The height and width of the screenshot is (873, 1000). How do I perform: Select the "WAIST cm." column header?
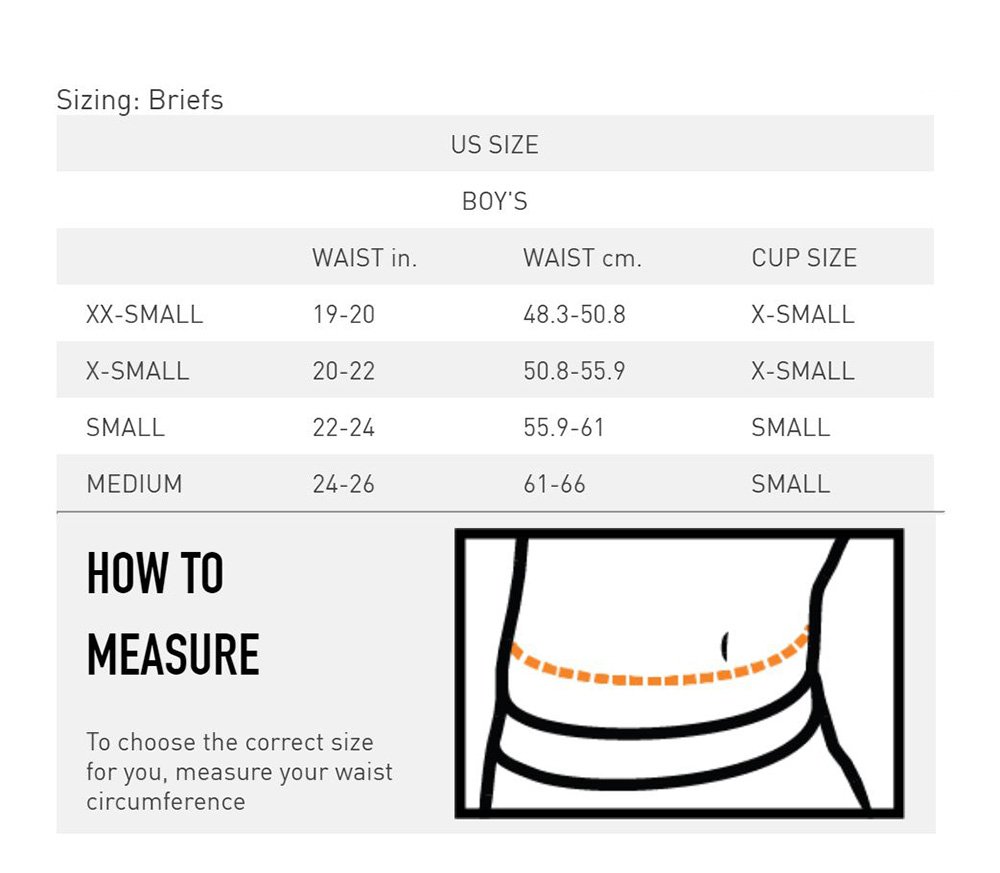tap(582, 258)
